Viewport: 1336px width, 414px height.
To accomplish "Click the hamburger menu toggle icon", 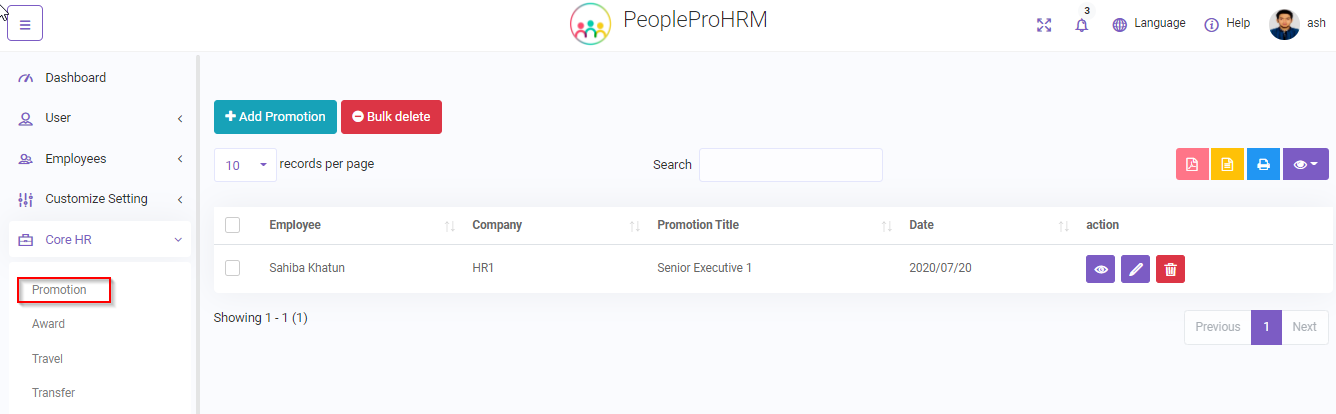I will point(25,25).
